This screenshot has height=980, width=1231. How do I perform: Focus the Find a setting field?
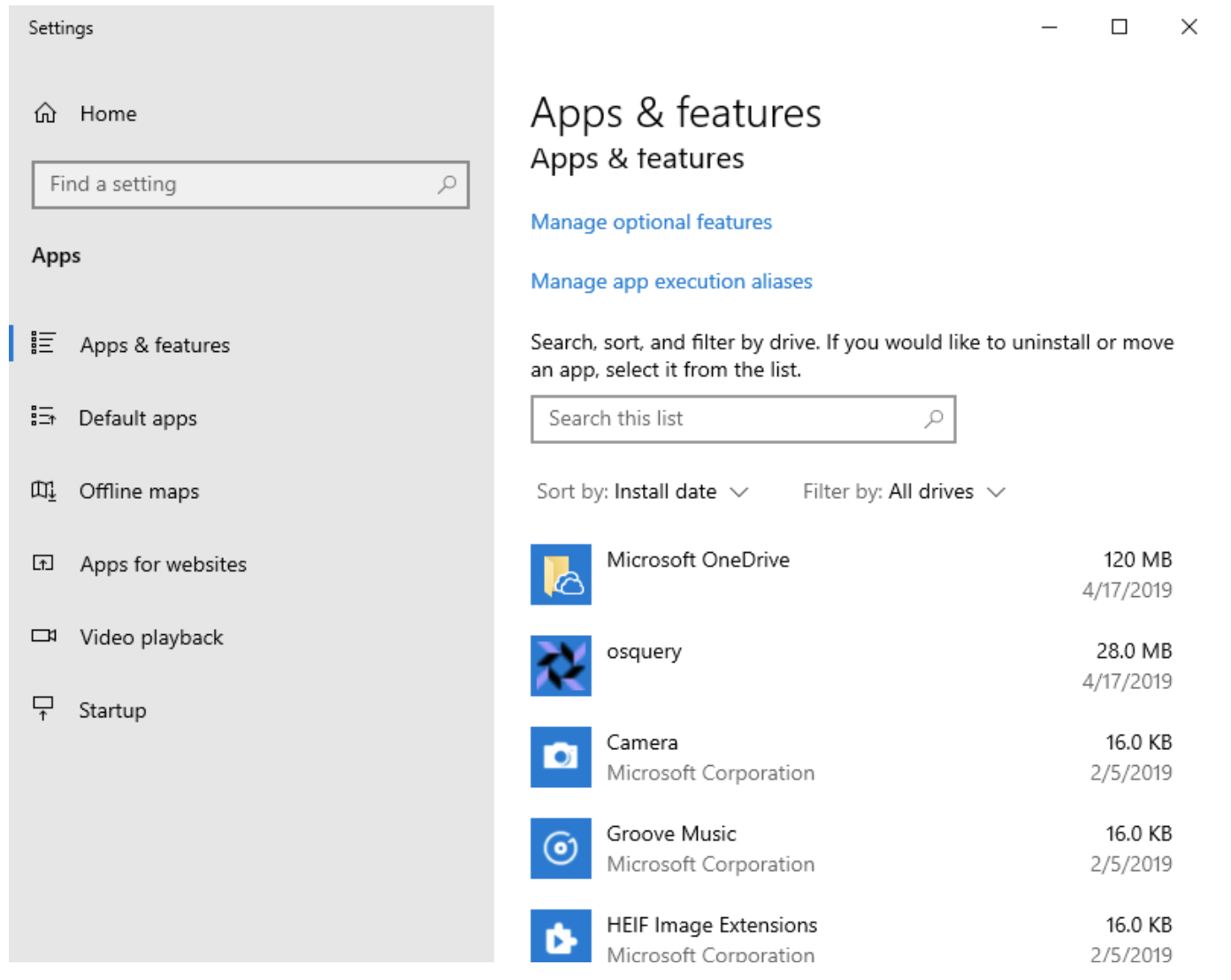250,185
